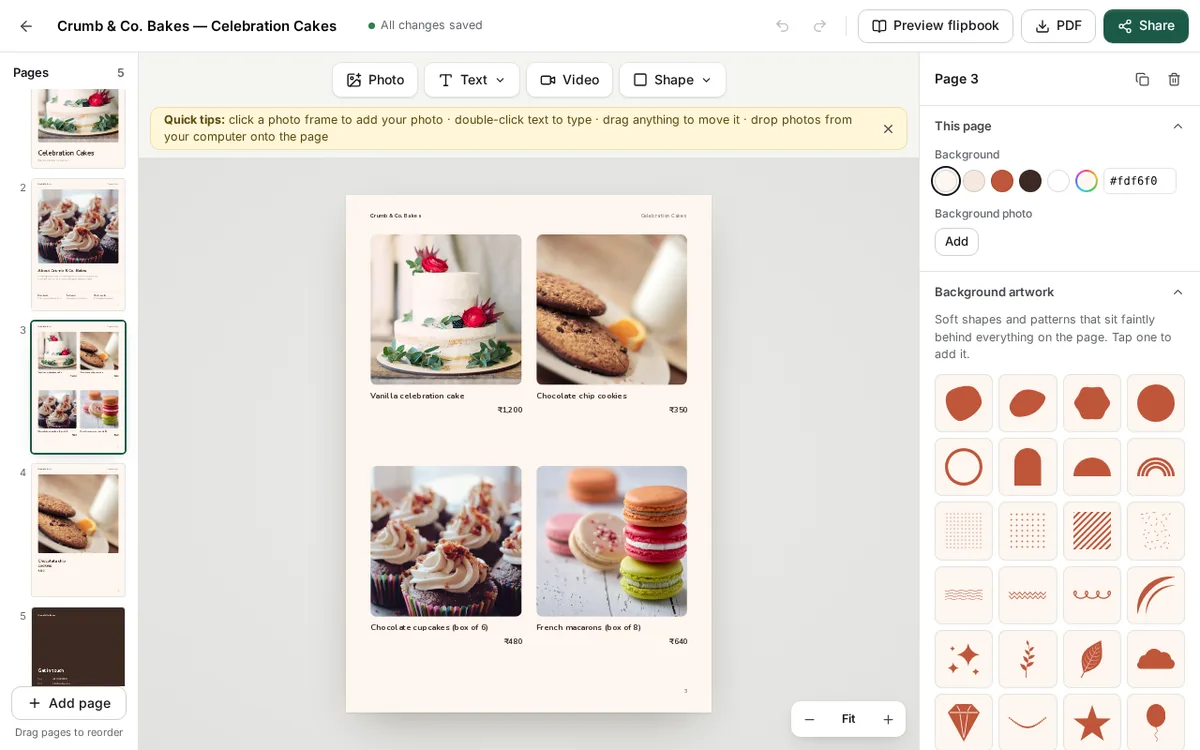The width and height of the screenshot is (1200, 750).
Task: Add the wavy lines artwork
Action: pyautogui.click(x=964, y=595)
